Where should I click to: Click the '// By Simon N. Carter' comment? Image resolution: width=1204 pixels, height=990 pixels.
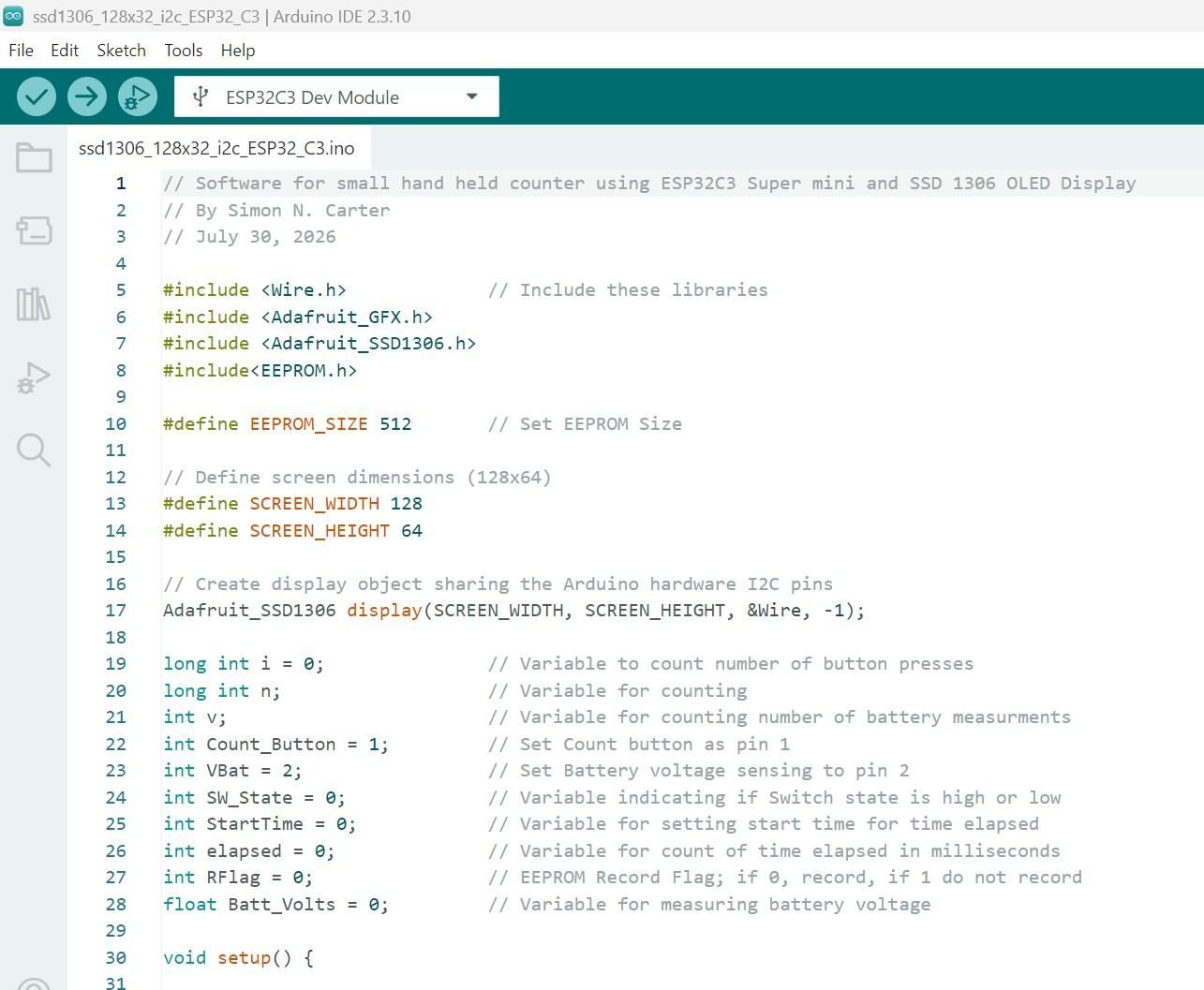click(276, 211)
